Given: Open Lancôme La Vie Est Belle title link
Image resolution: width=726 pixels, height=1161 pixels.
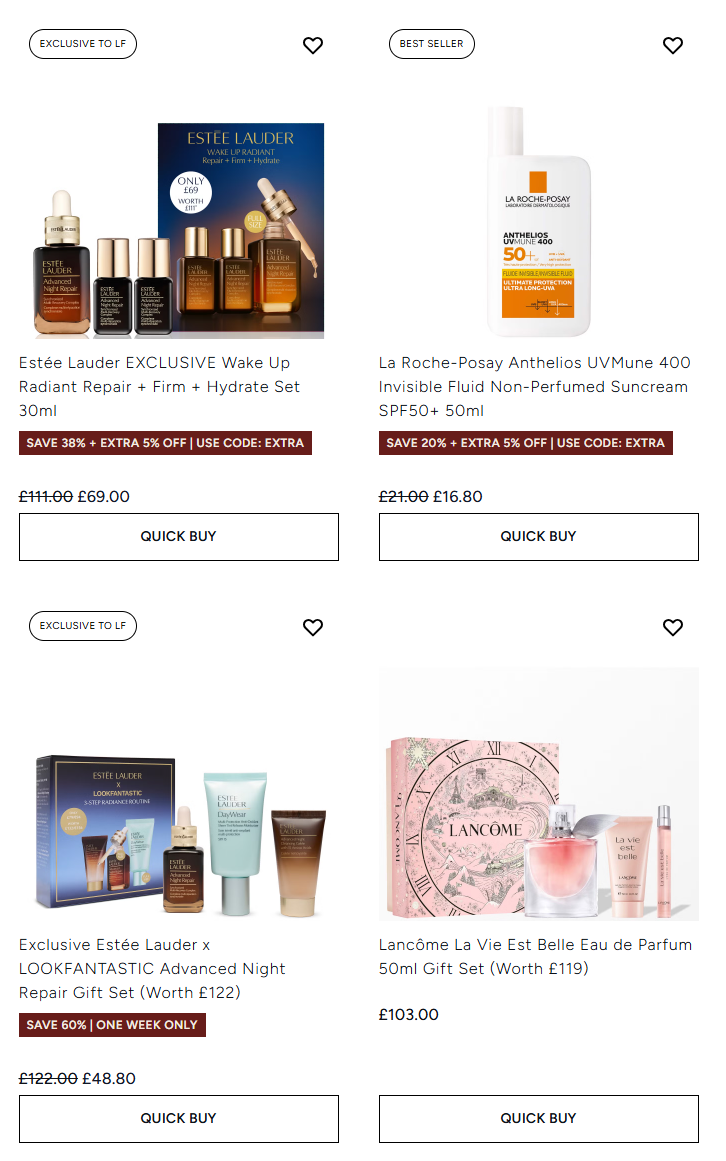Looking at the screenshot, I should click(535, 957).
